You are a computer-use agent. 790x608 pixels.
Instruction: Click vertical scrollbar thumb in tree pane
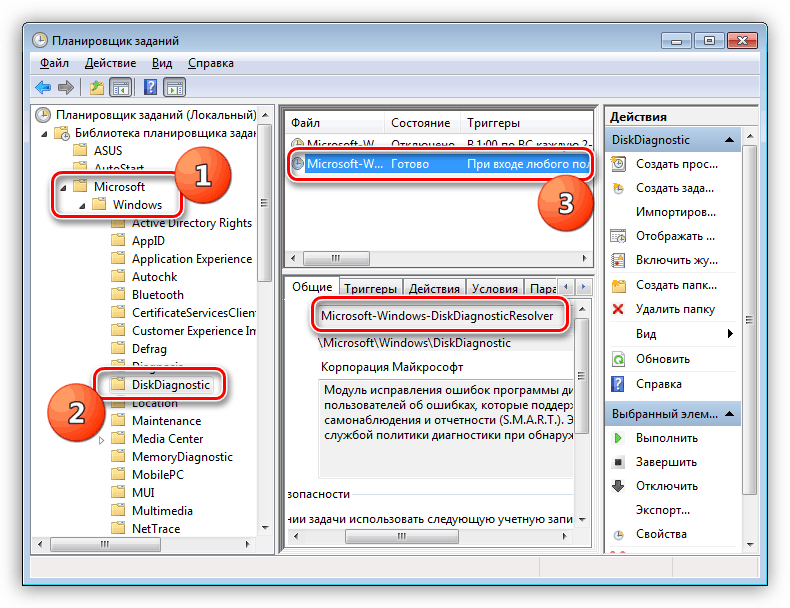pos(265,202)
